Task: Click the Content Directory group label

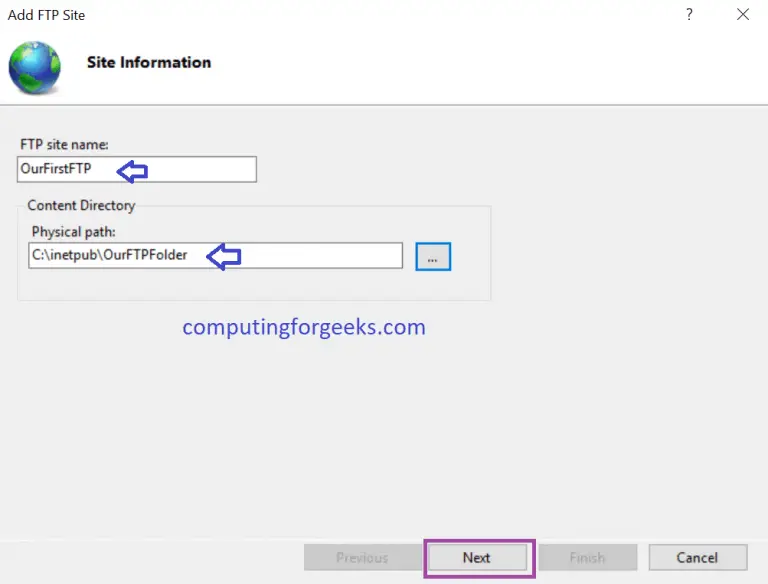Action: [81, 206]
